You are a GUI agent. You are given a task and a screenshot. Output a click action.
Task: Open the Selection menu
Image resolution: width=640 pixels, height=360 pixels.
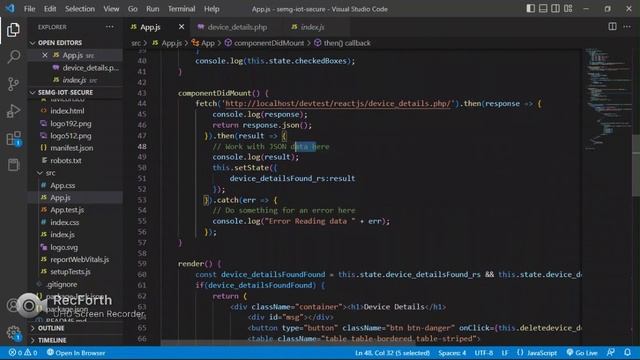[80, 9]
